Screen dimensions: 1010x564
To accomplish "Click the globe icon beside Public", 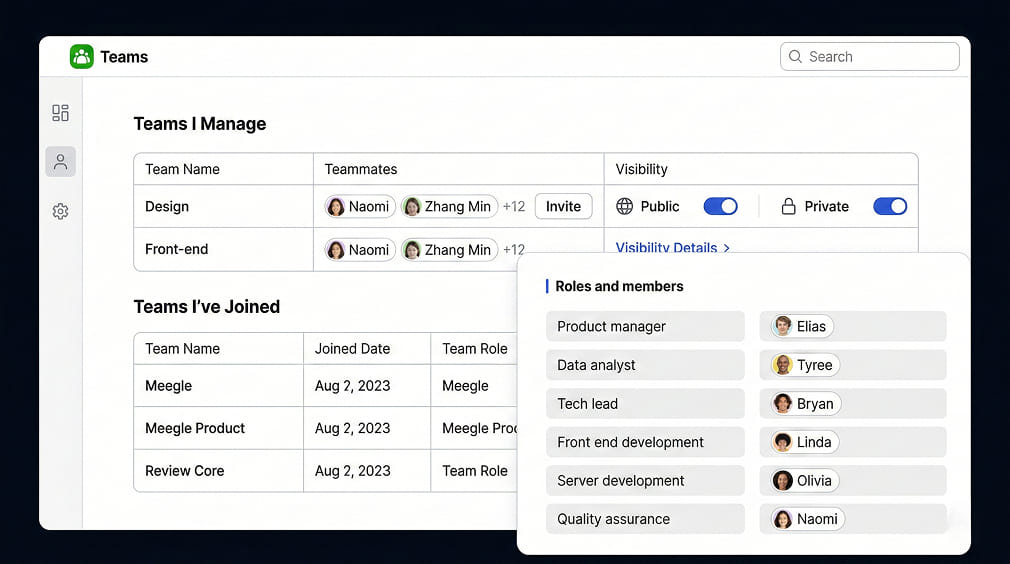I will point(625,207).
